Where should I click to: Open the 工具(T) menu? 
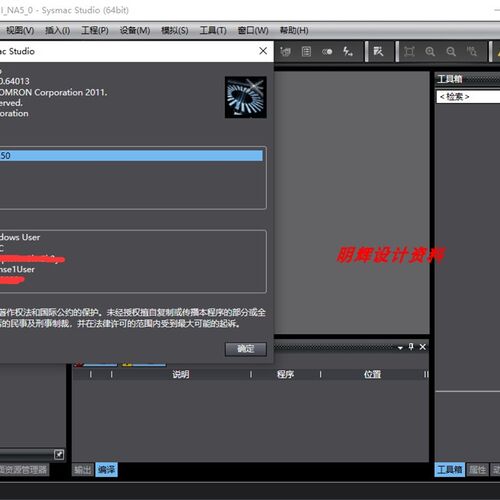(x=213, y=31)
